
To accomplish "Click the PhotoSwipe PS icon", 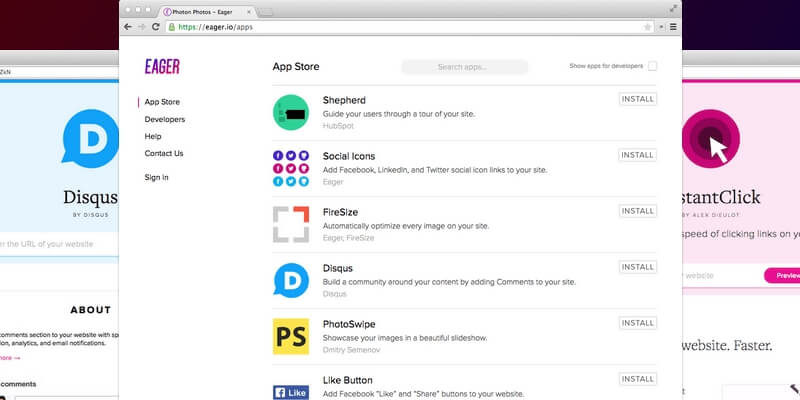I will tap(290, 336).
